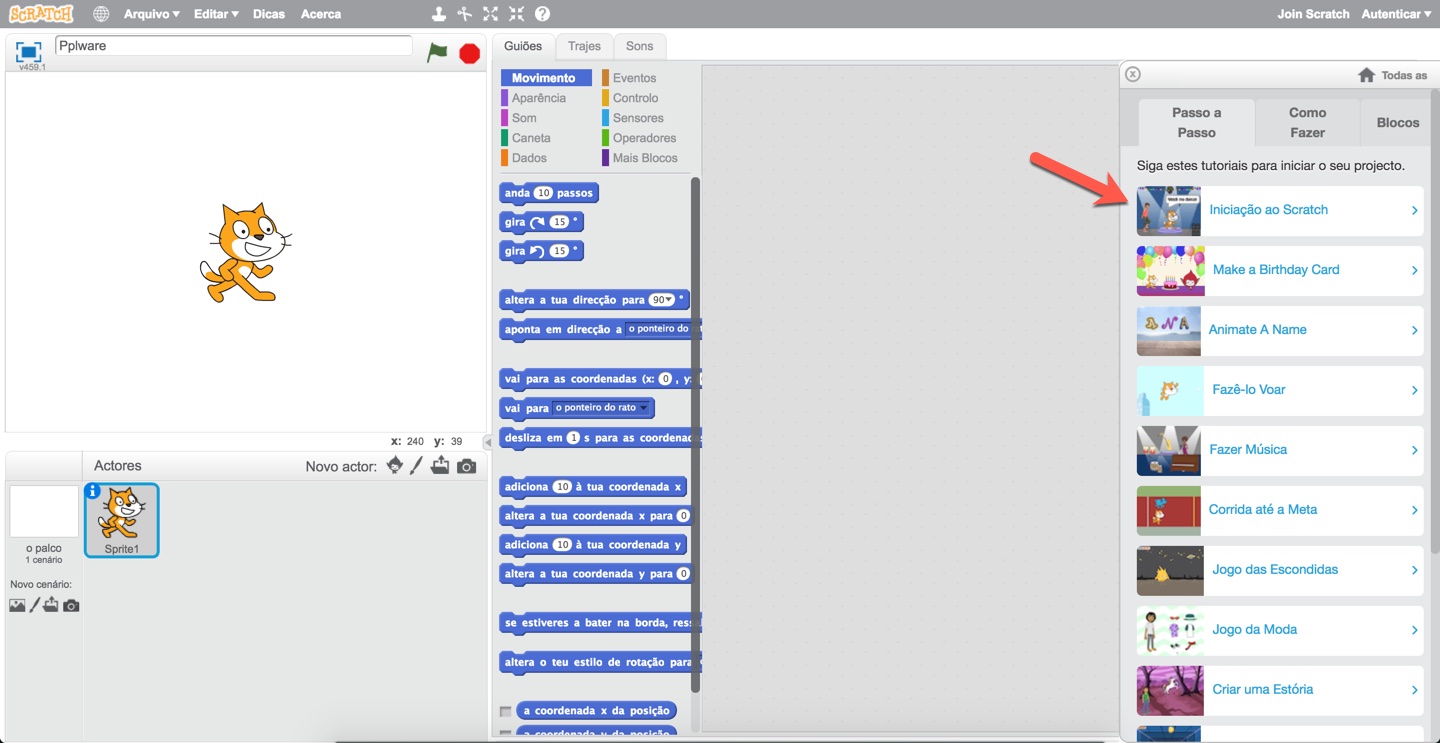Select the Passo a Passo tab
The height and width of the screenshot is (743, 1440).
(1196, 122)
